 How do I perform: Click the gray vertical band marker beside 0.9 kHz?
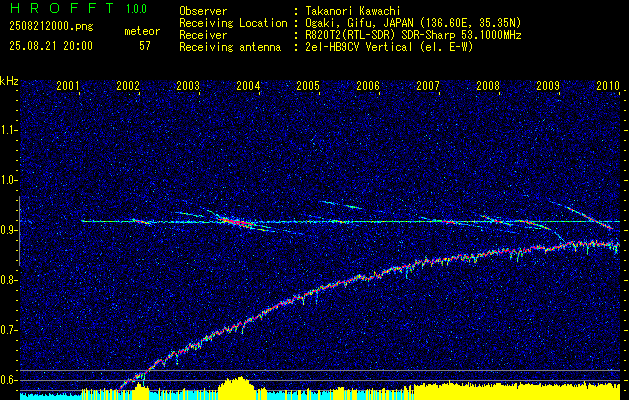coord(19,231)
